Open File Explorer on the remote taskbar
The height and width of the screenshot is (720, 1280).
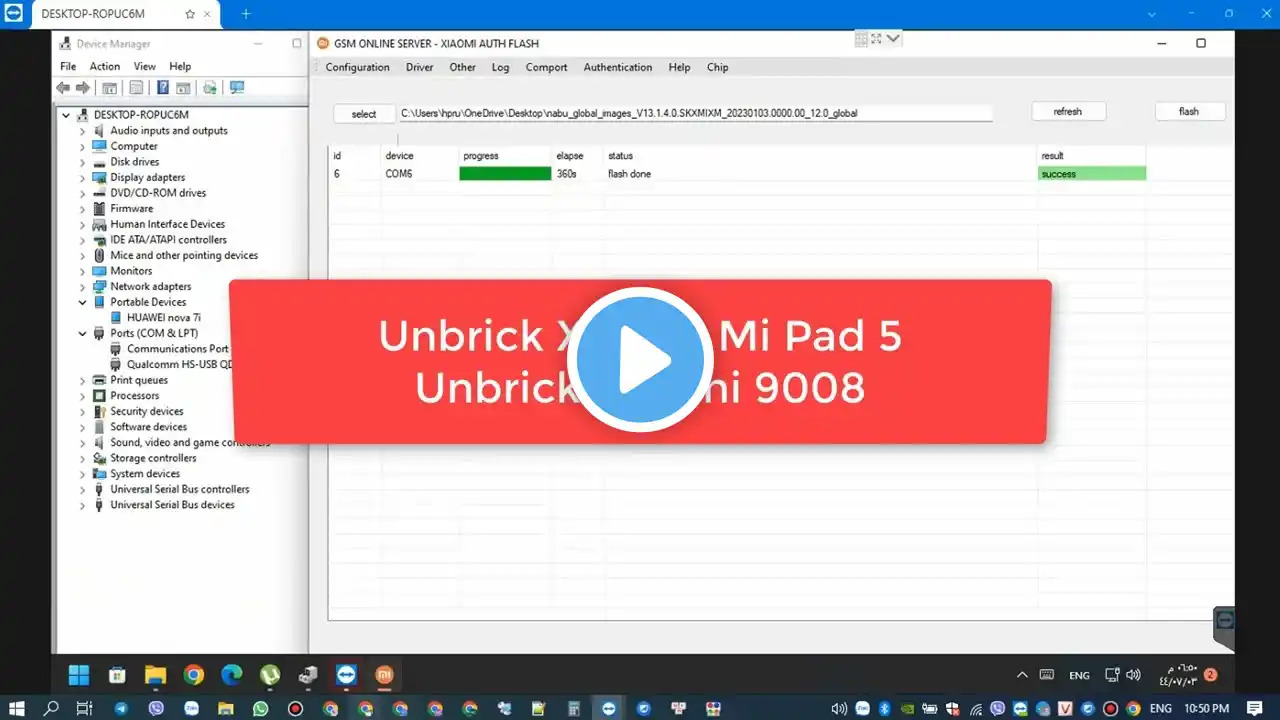(155, 675)
